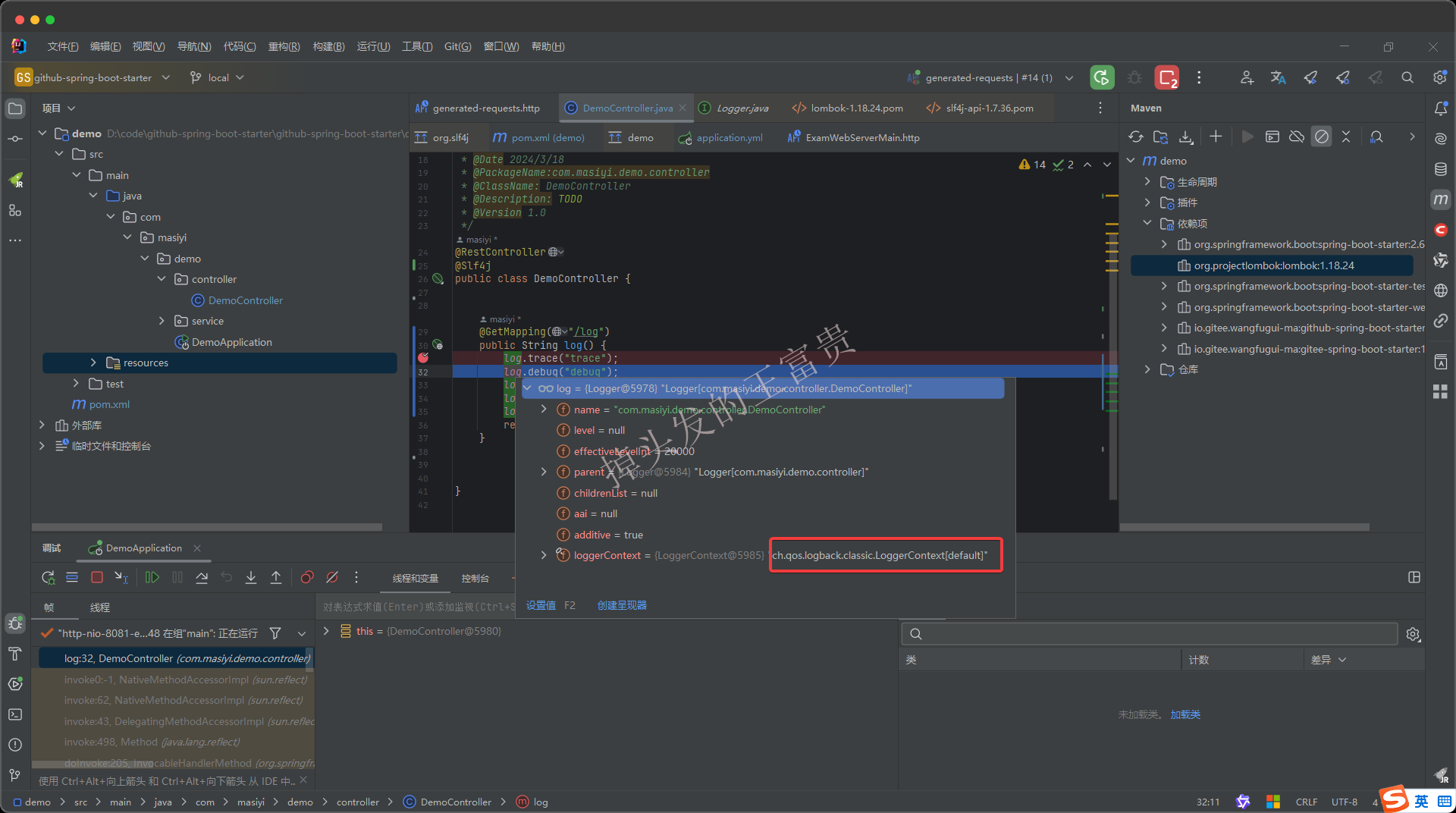Select pom.xml file in project tree
Viewport: 1456px width, 813px height.
click(108, 404)
